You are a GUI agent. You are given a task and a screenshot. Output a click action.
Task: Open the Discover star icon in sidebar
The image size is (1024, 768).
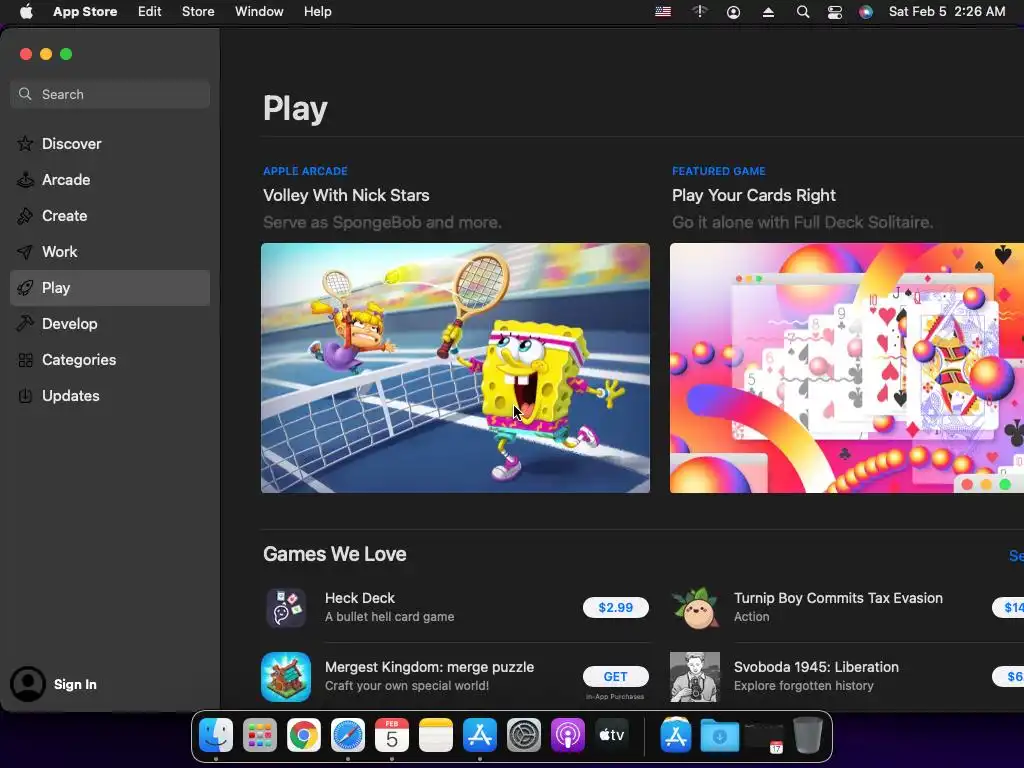[x=25, y=144]
